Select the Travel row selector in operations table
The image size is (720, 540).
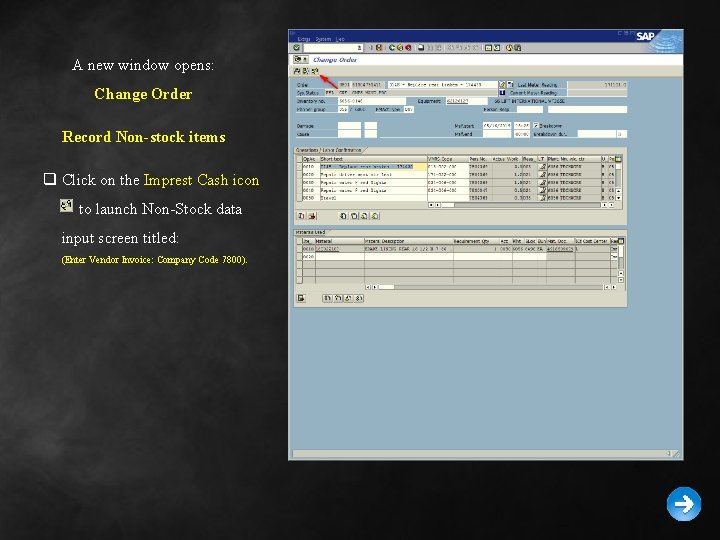tap(299, 198)
